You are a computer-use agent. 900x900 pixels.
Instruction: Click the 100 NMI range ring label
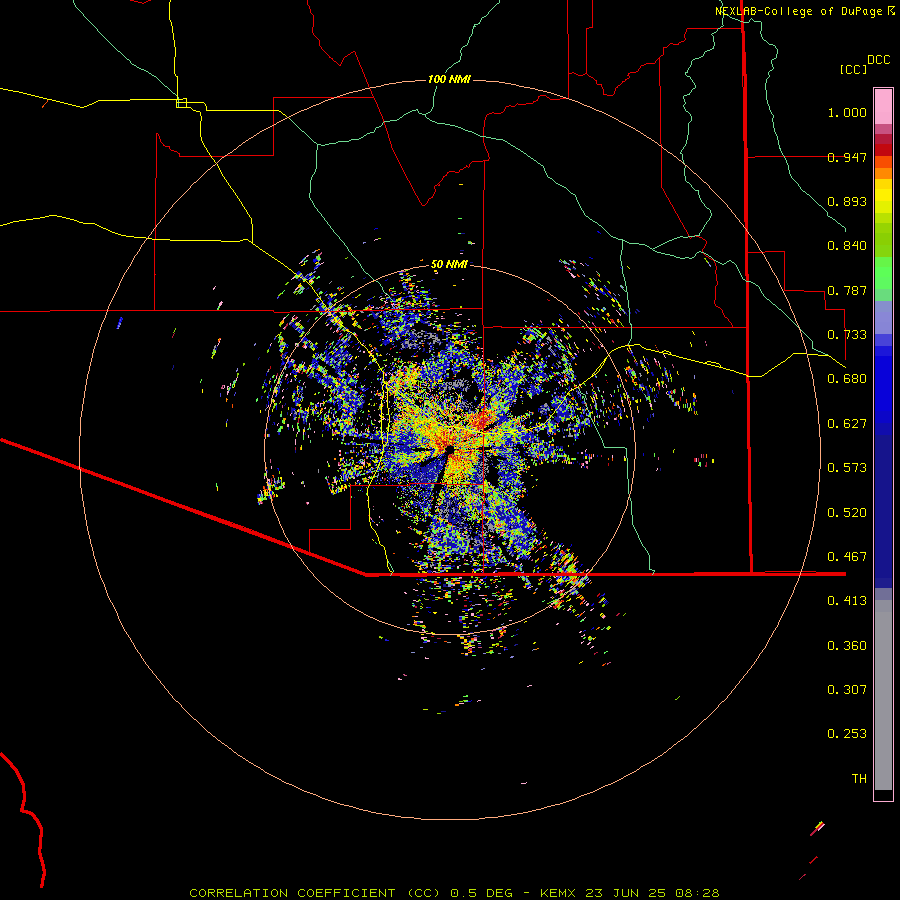pyautogui.click(x=449, y=79)
